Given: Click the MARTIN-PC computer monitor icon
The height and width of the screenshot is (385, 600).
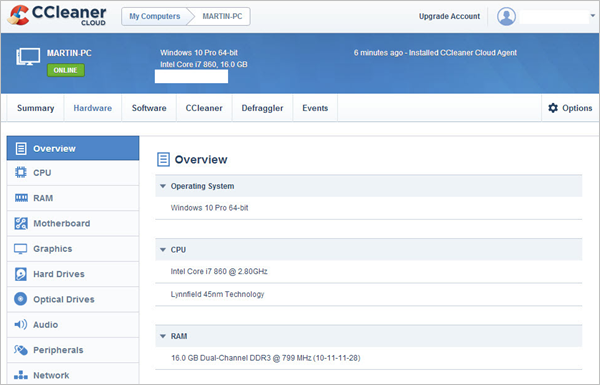Looking at the screenshot, I should point(28,57).
